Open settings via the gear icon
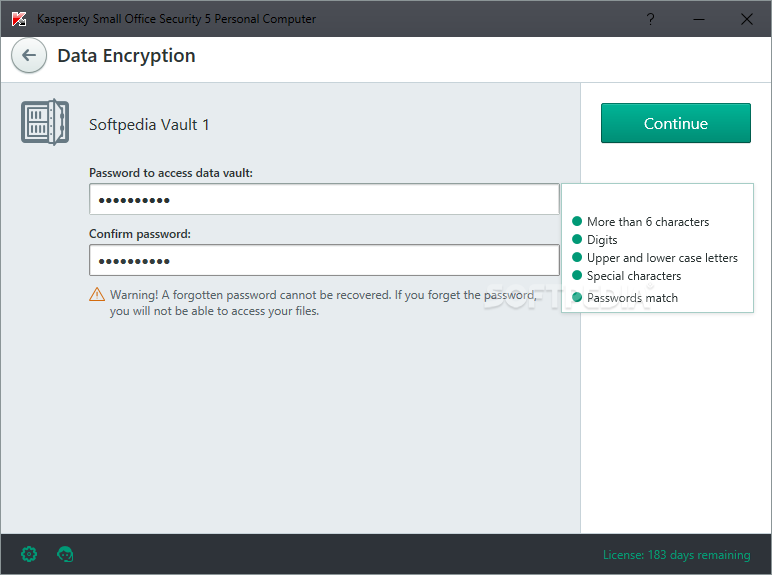 pos(29,554)
